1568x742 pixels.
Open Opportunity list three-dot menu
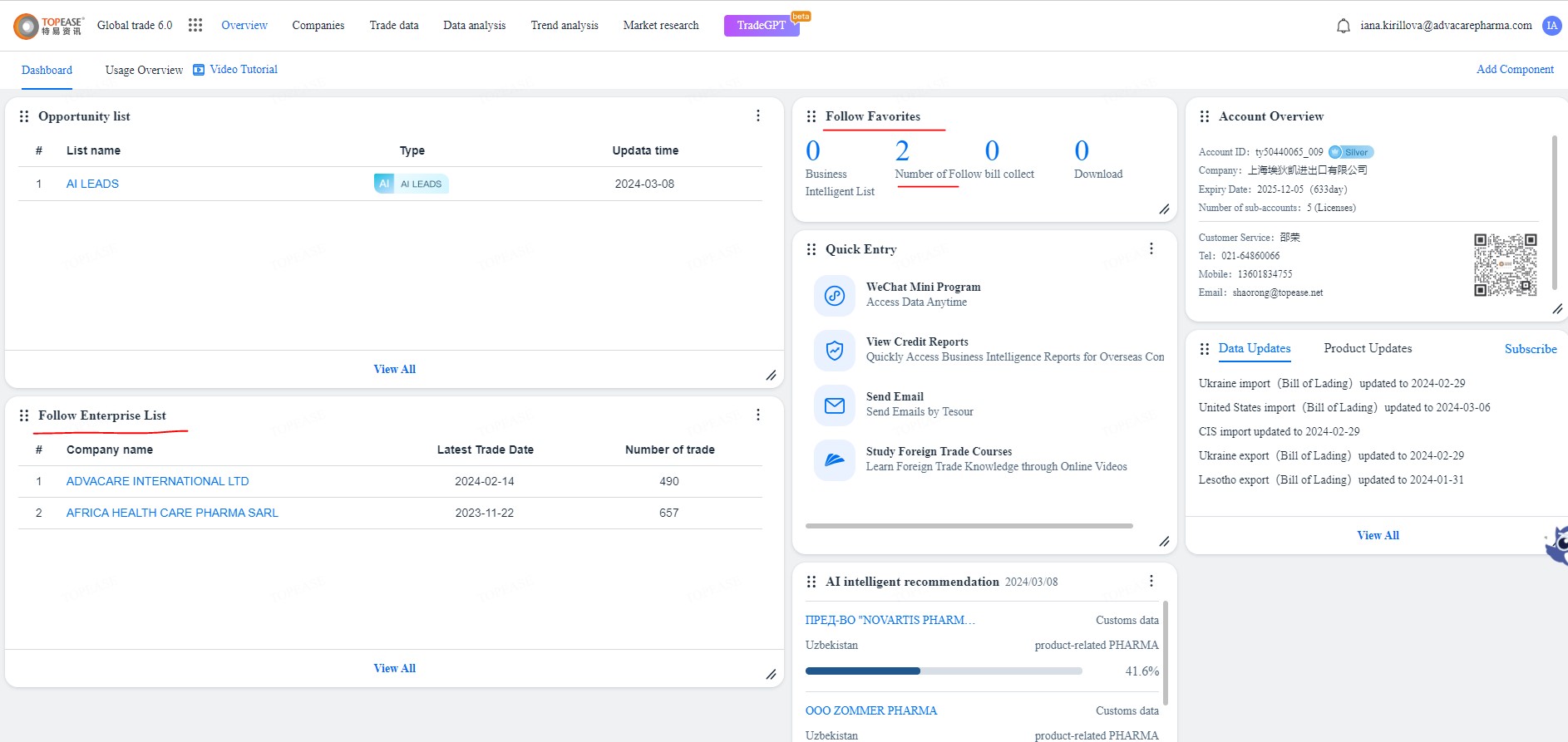[x=758, y=115]
